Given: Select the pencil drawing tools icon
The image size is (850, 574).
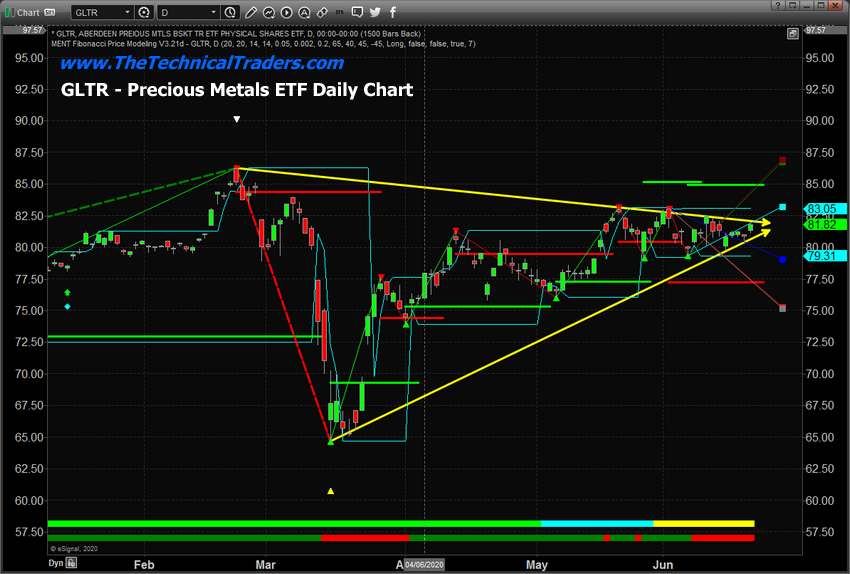Looking at the screenshot, I should (x=250, y=12).
